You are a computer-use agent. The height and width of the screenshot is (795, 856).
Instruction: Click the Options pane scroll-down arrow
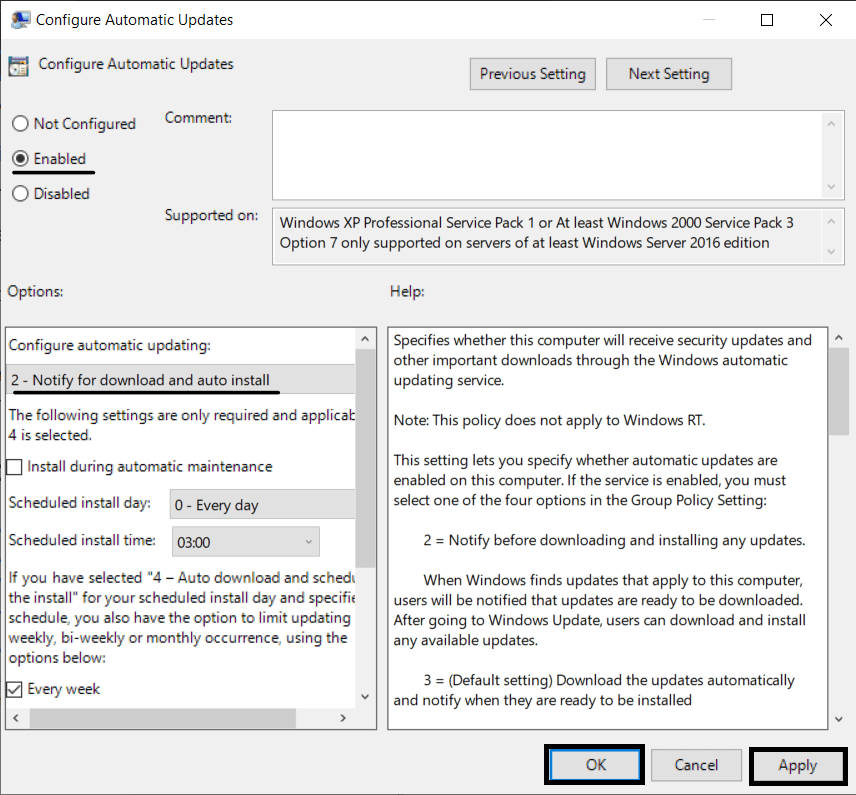pos(365,697)
